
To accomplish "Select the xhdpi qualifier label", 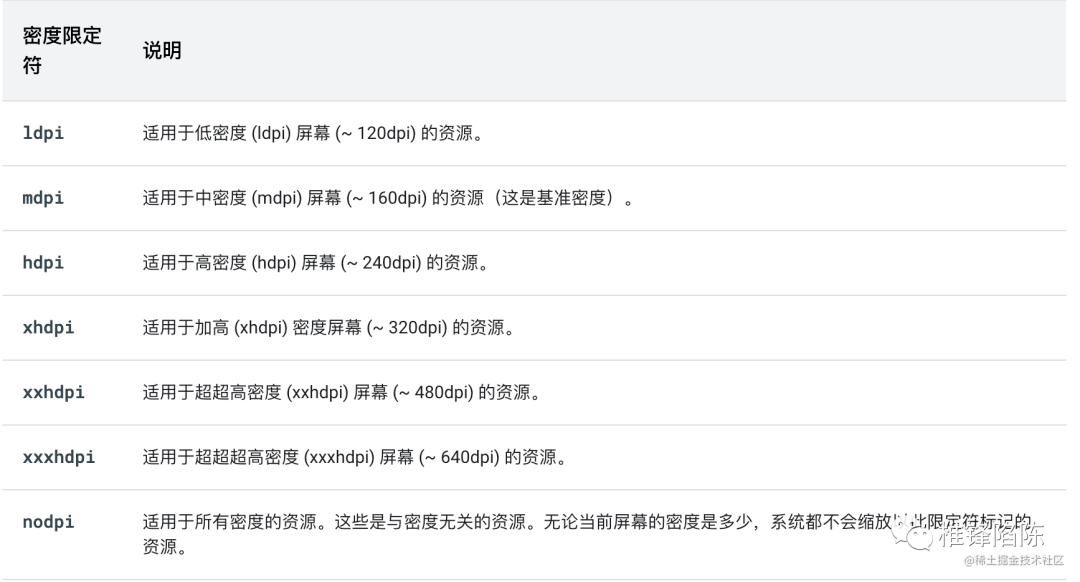I will (48, 327).
